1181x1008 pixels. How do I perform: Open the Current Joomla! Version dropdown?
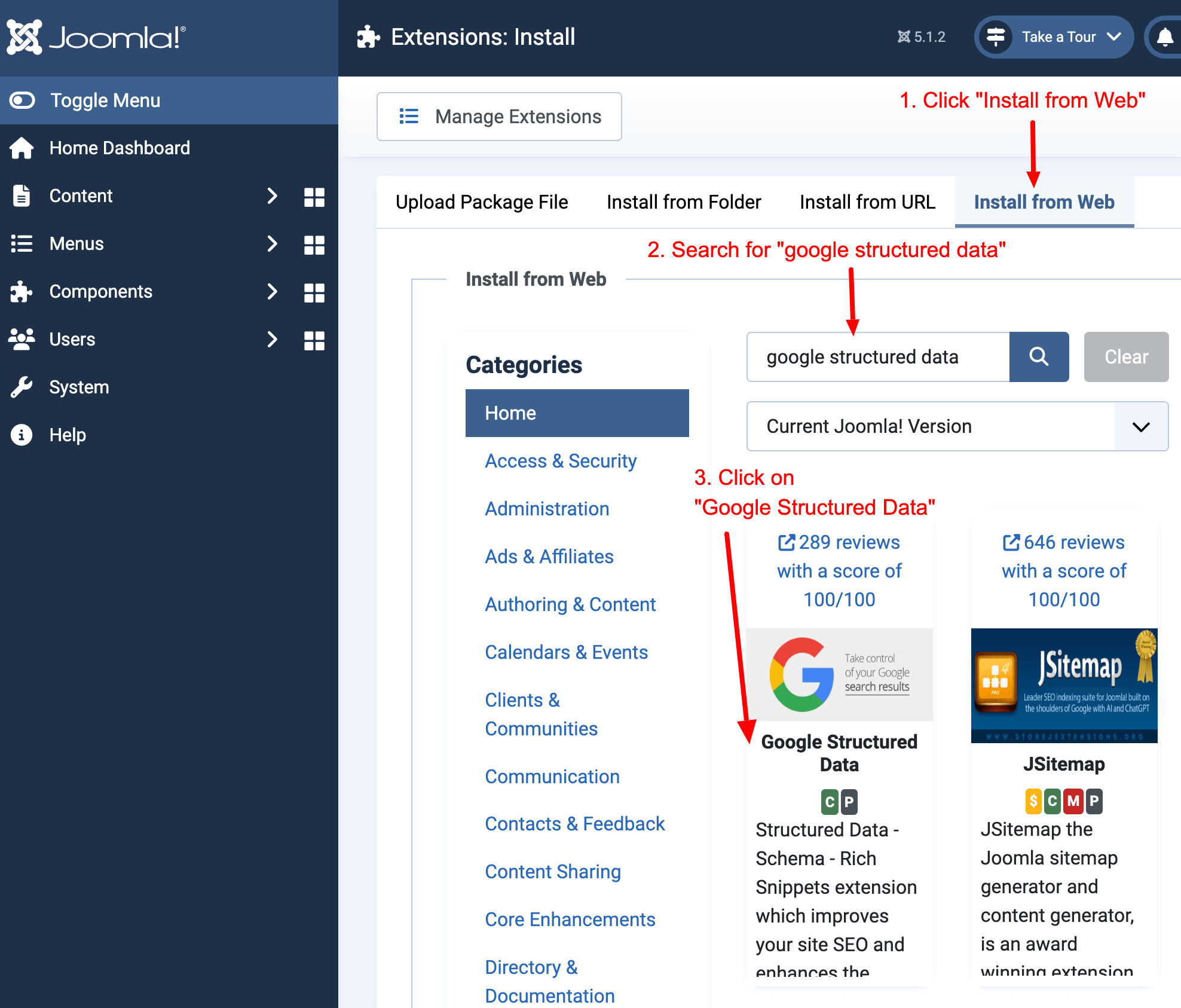[x=957, y=426]
